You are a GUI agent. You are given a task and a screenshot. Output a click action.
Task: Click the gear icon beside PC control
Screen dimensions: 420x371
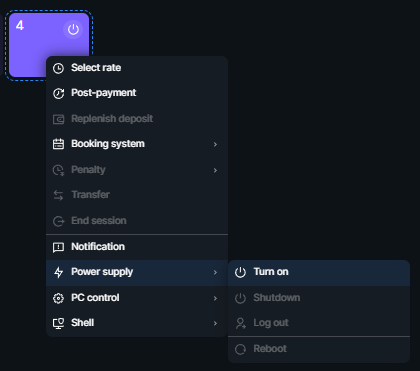point(58,298)
